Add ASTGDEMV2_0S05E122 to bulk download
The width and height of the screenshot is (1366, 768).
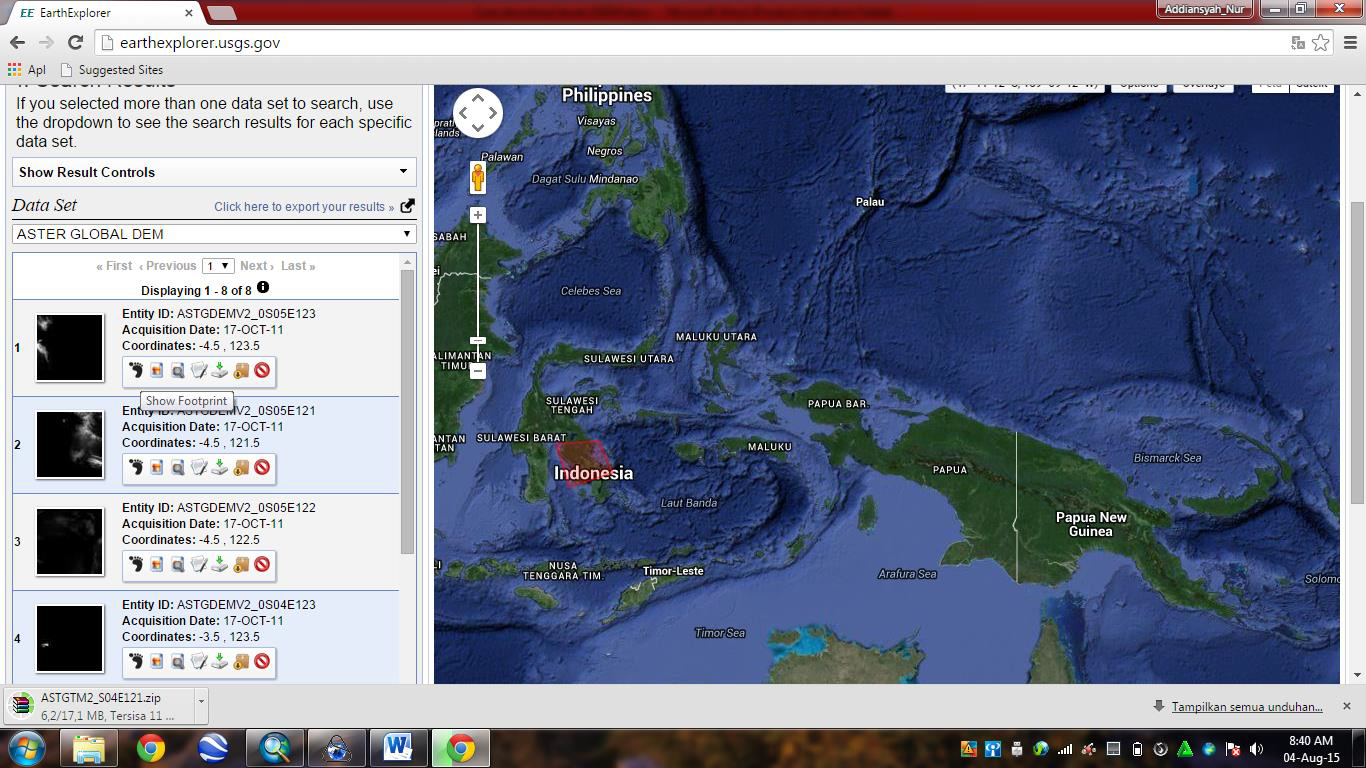[x=241, y=565]
